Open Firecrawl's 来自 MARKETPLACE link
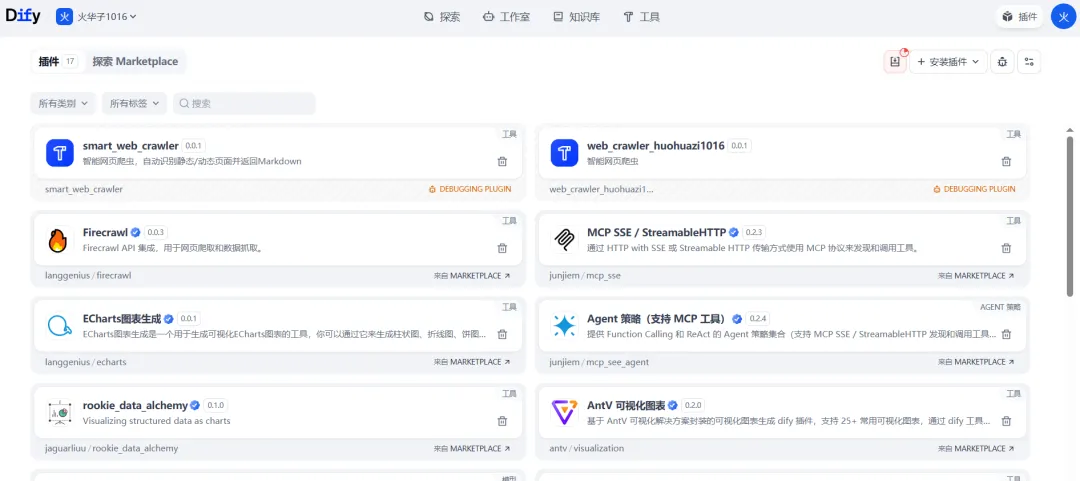Screen dimensions: 1080x481 pyautogui.click(x=472, y=275)
